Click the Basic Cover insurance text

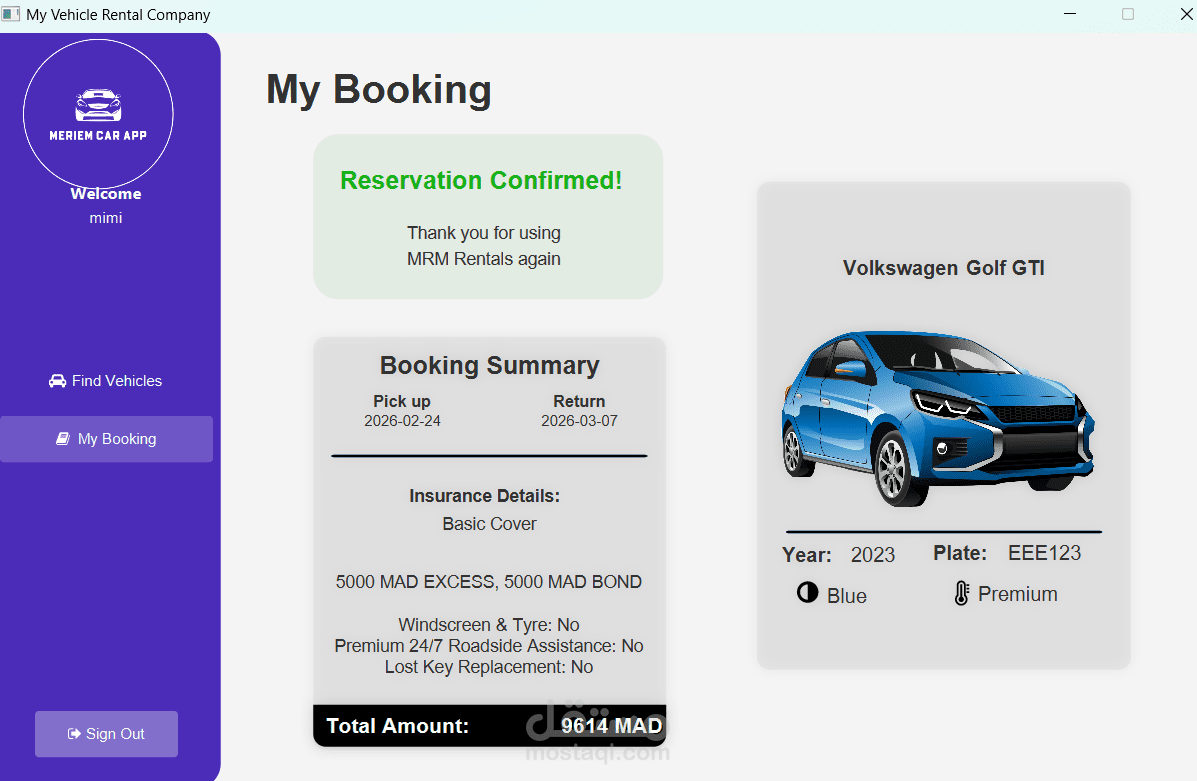pos(489,524)
